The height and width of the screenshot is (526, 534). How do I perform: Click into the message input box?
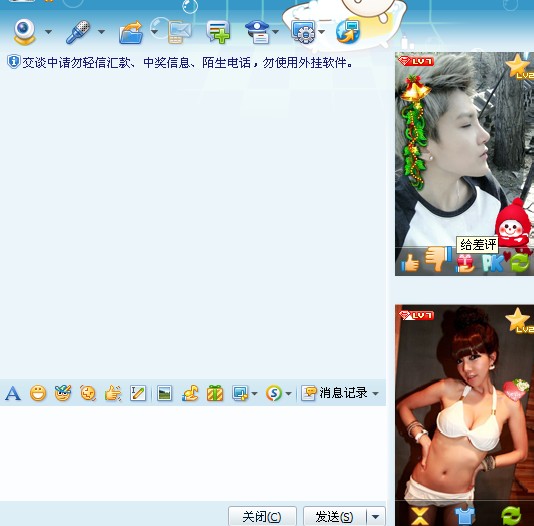[193, 453]
